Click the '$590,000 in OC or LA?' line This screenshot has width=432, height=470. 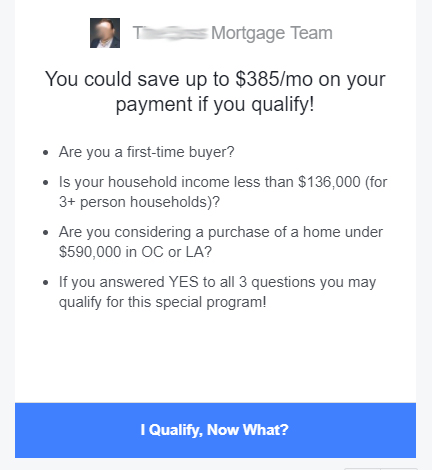pyautogui.click(x=135, y=252)
